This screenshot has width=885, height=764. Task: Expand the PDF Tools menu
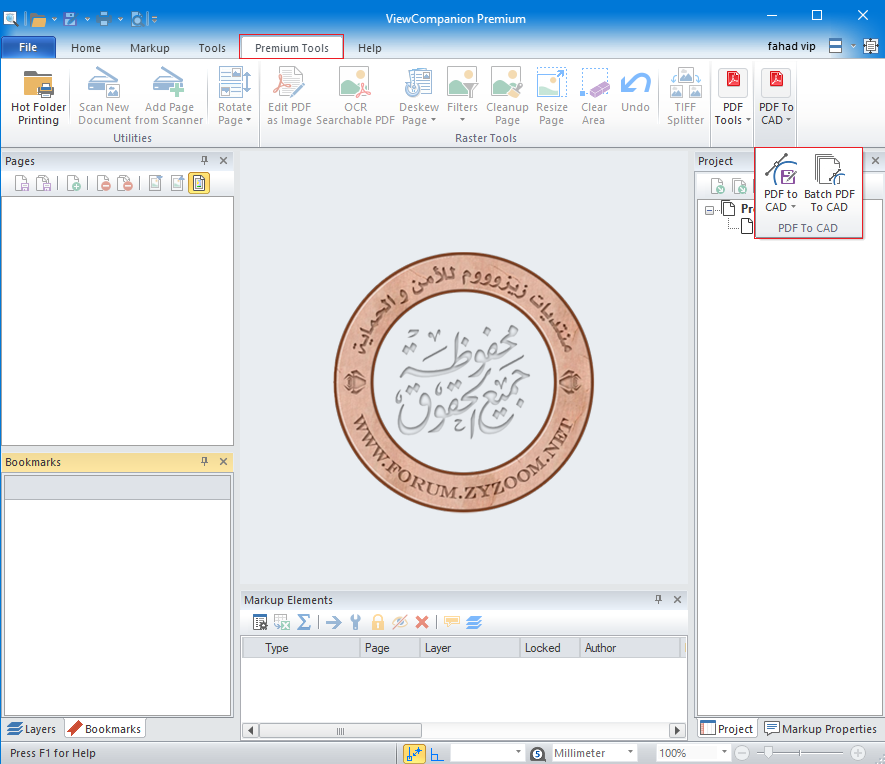[733, 96]
